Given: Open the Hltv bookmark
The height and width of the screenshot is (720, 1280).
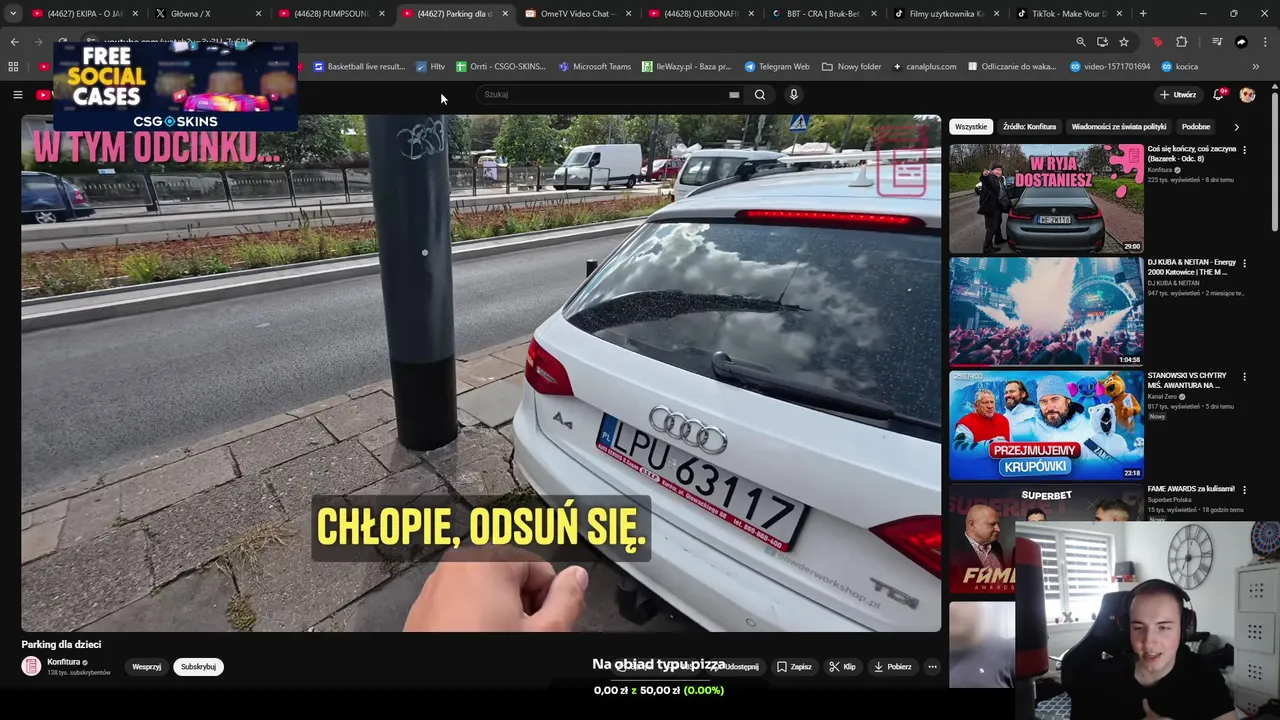Looking at the screenshot, I should click(430, 67).
